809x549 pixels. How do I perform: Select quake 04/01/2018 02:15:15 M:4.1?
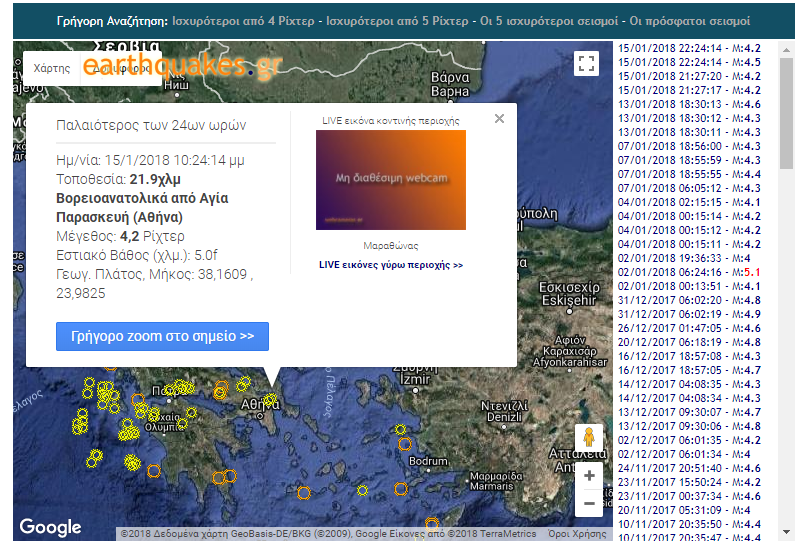click(689, 202)
